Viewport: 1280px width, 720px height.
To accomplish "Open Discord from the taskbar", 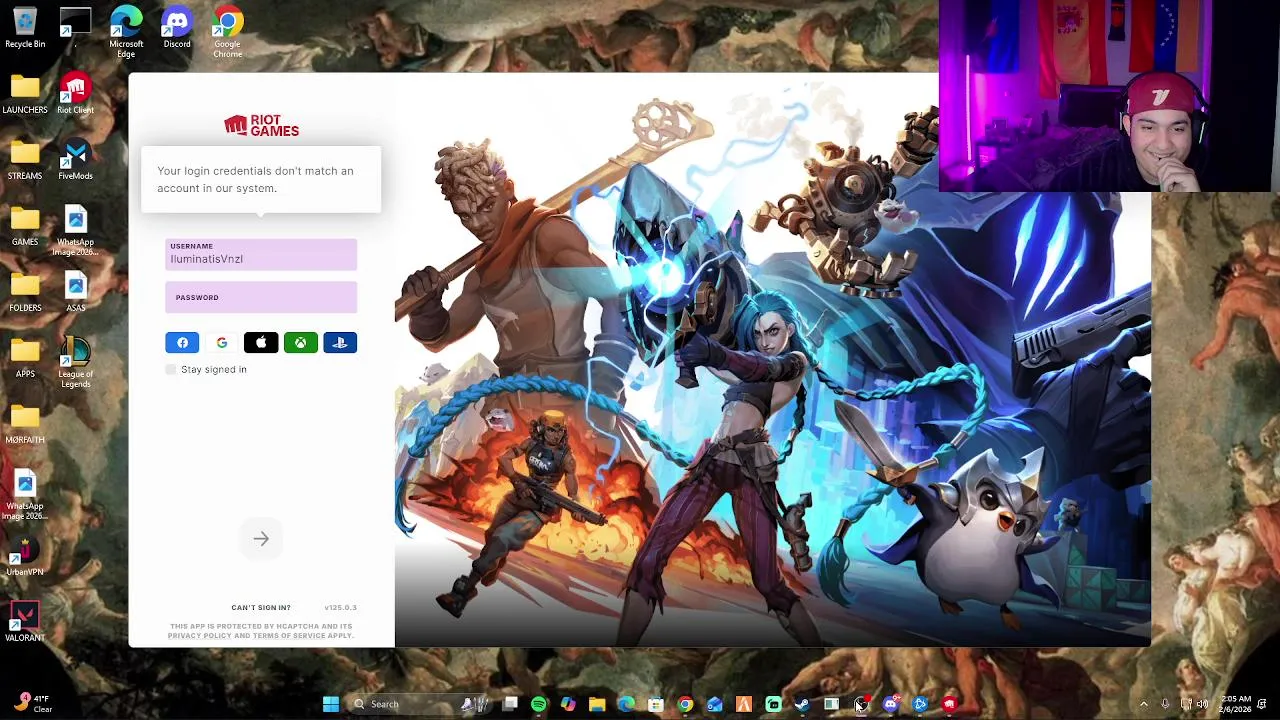I will (890, 704).
